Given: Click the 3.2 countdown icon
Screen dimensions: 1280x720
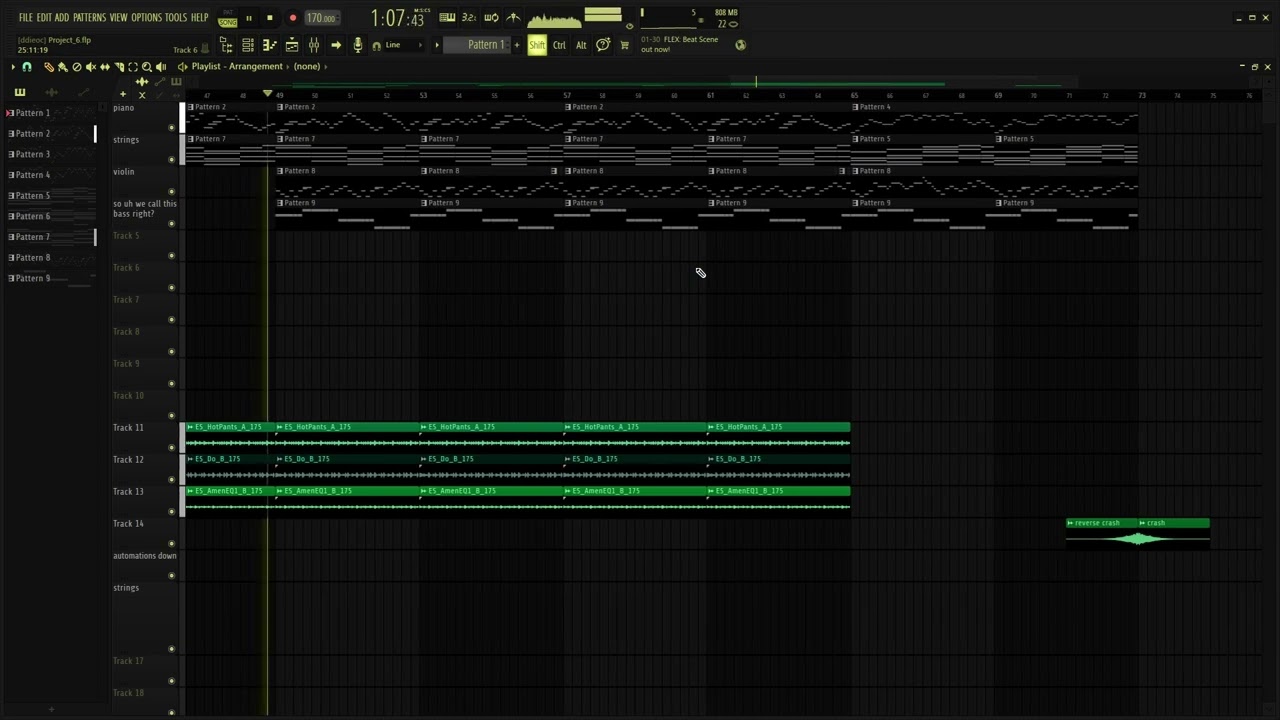Looking at the screenshot, I should tap(469, 18).
